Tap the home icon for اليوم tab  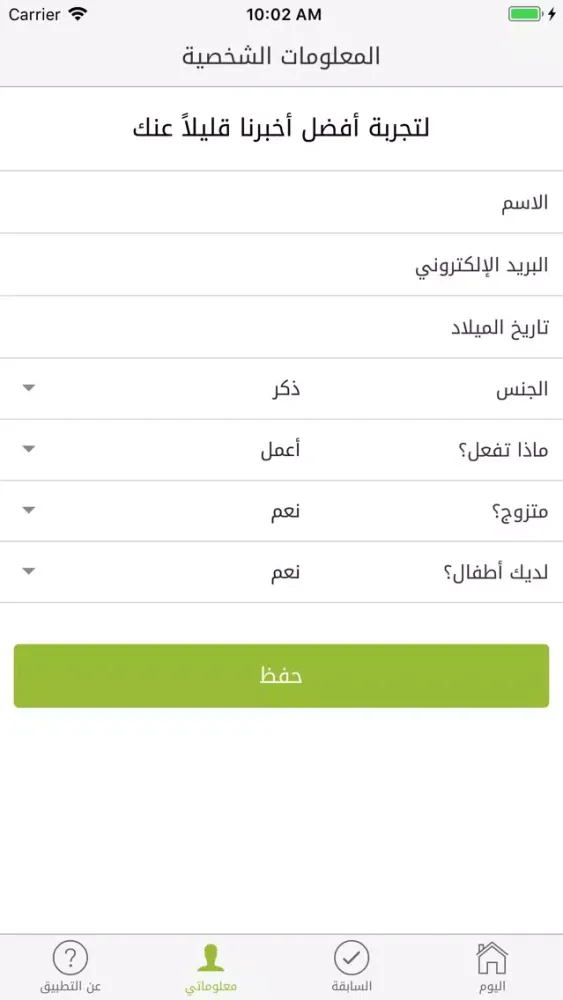pyautogui.click(x=492, y=957)
